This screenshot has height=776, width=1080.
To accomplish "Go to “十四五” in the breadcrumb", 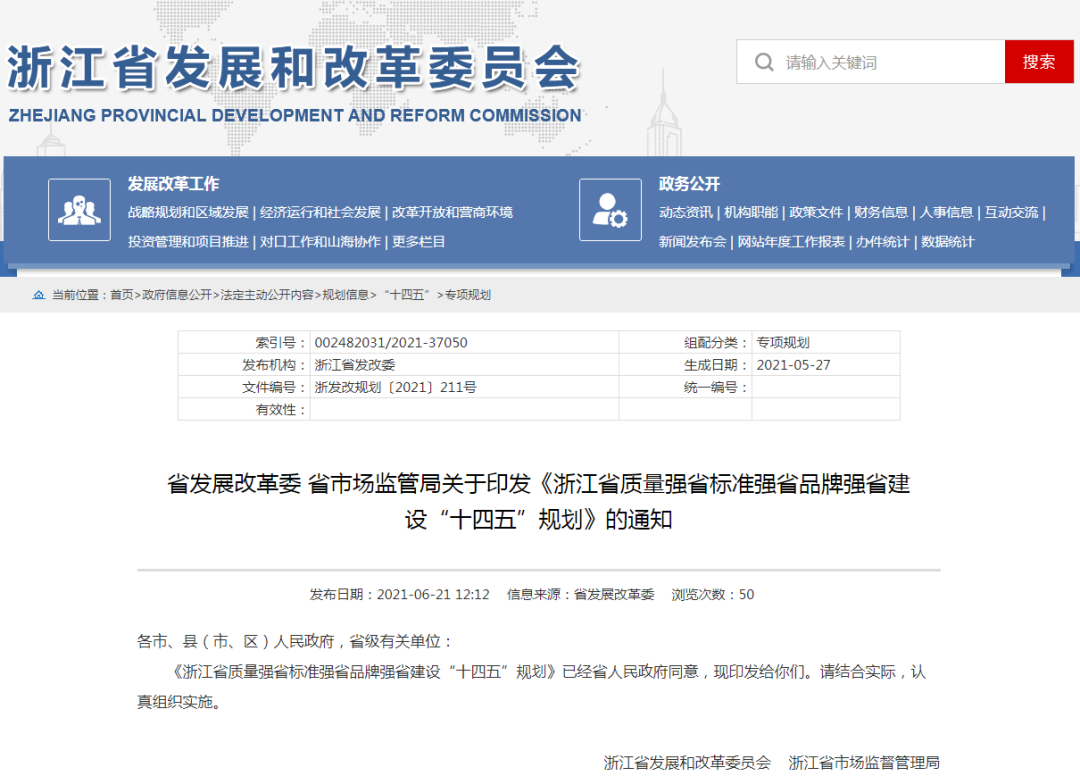I will (x=406, y=295).
